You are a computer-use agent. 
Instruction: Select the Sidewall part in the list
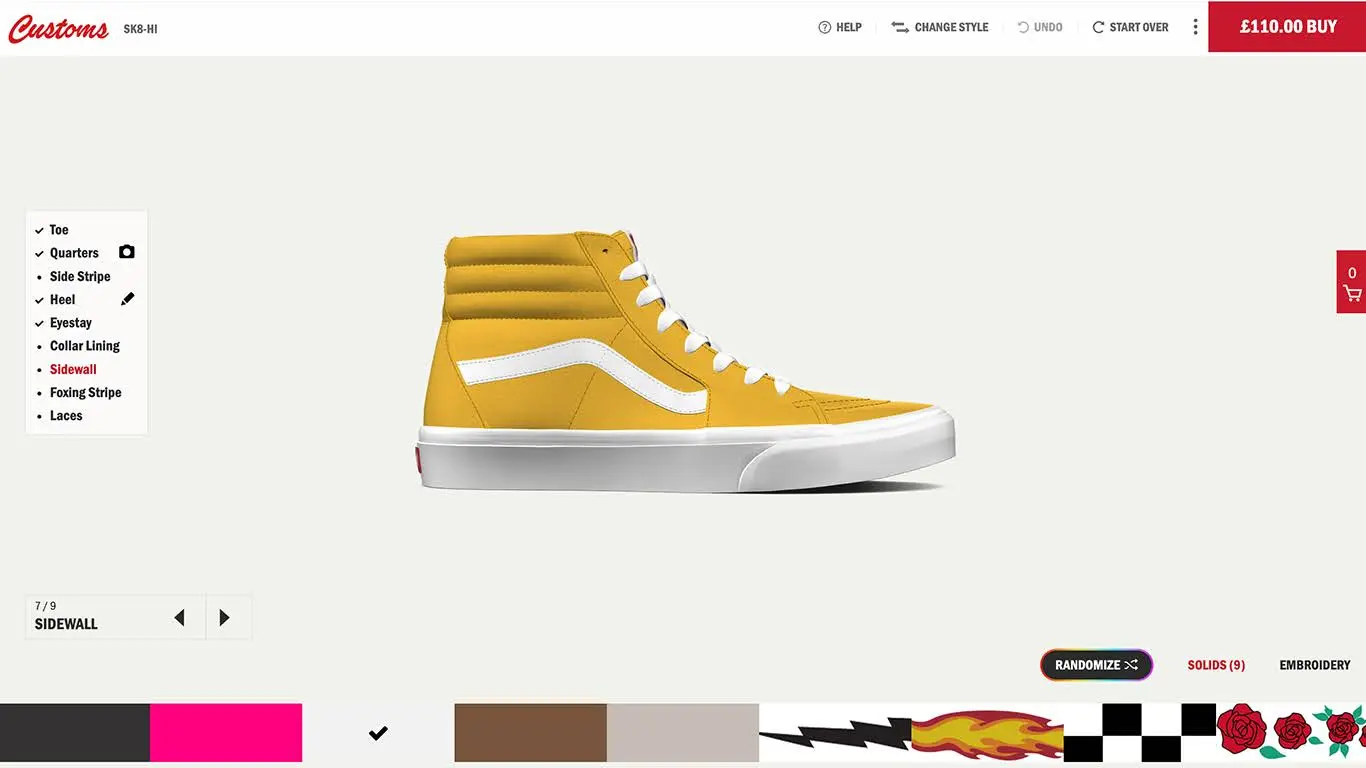[x=72, y=369]
